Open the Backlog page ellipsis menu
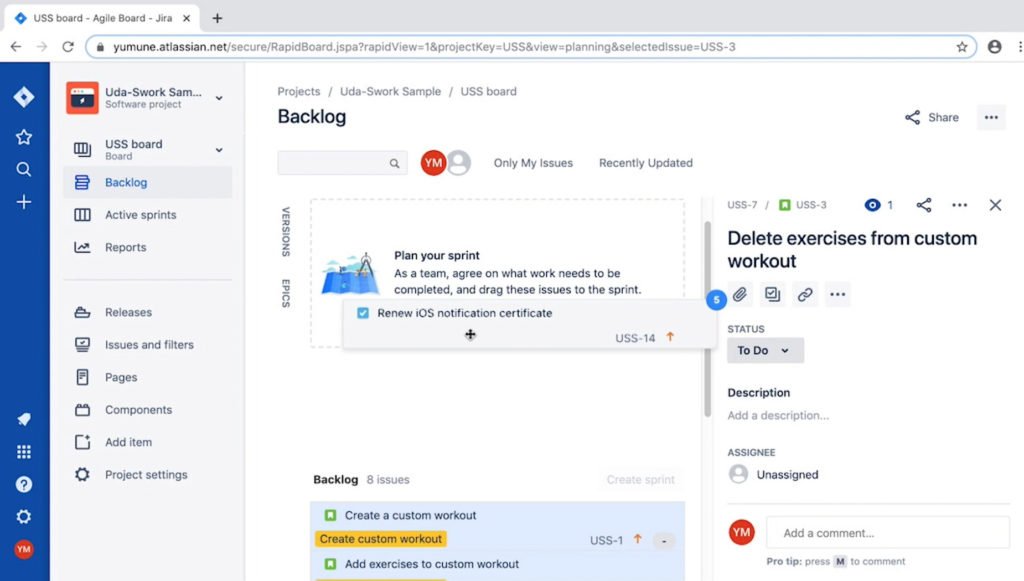This screenshot has width=1024, height=581. tap(991, 118)
